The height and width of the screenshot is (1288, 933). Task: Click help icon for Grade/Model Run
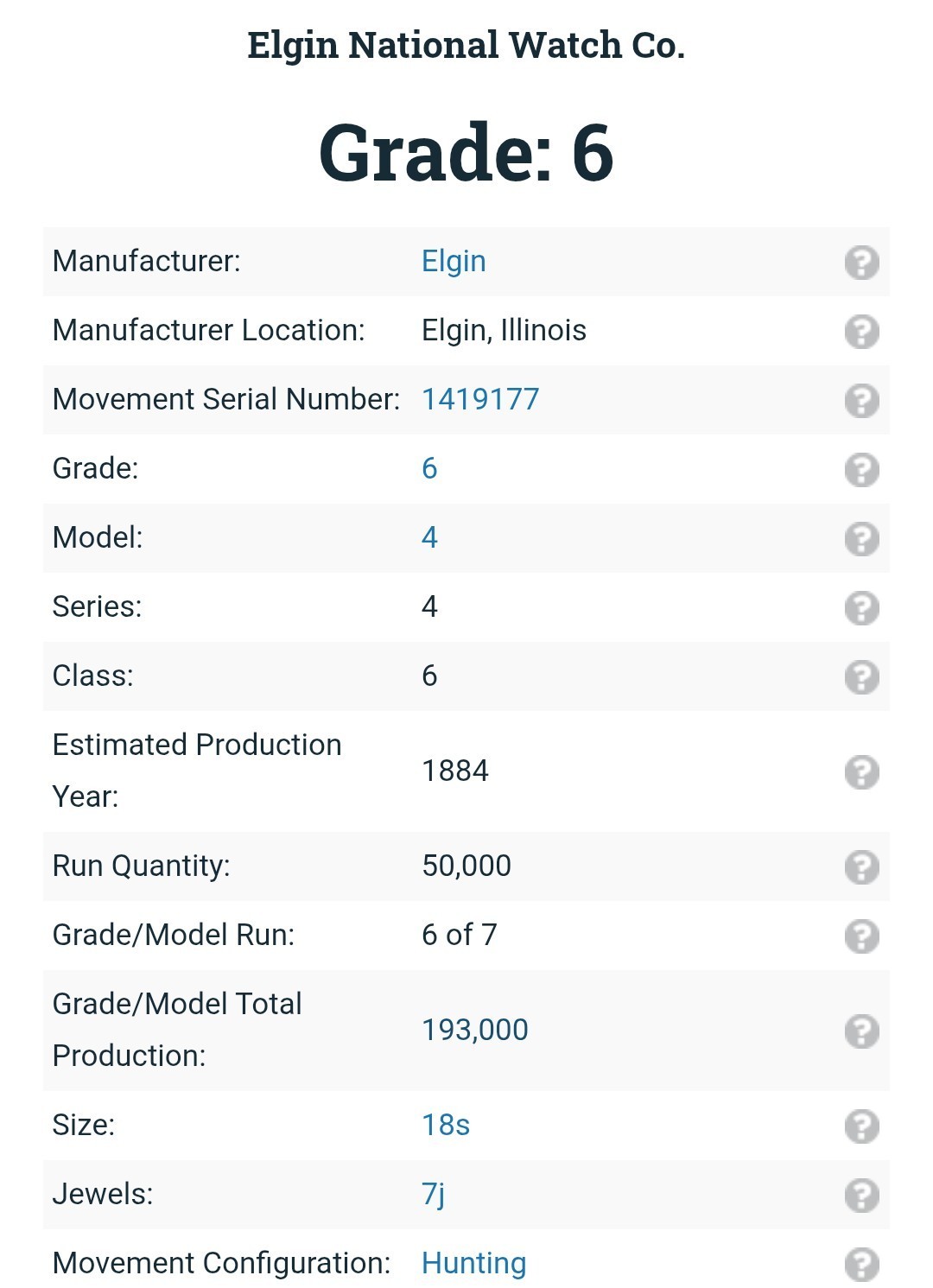point(861,936)
